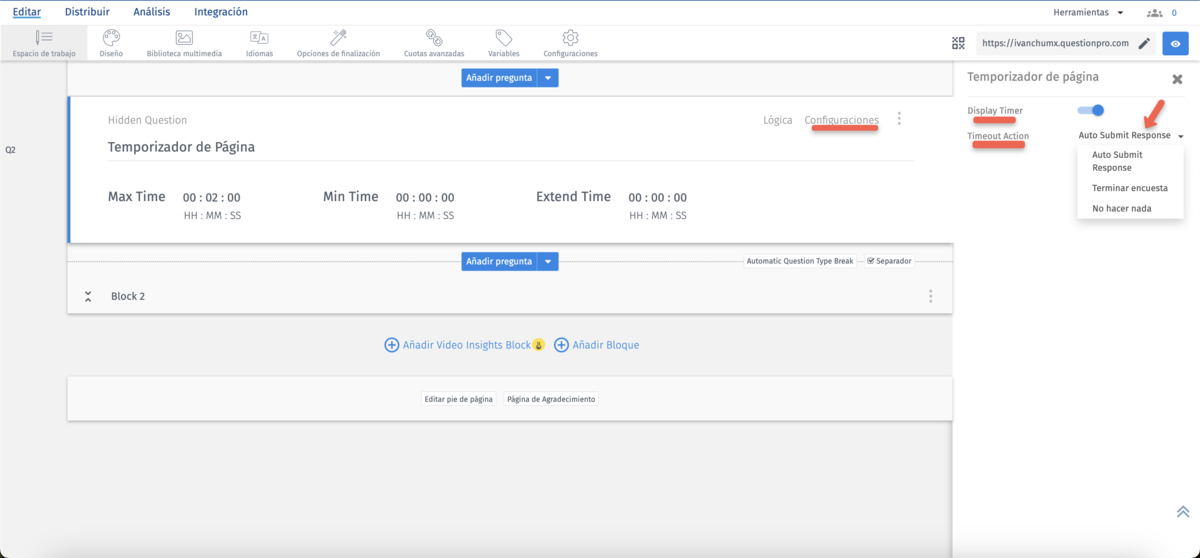Image resolution: width=1200 pixels, height=558 pixels.
Task: Click Automatic Question Type Break button
Action: click(800, 261)
